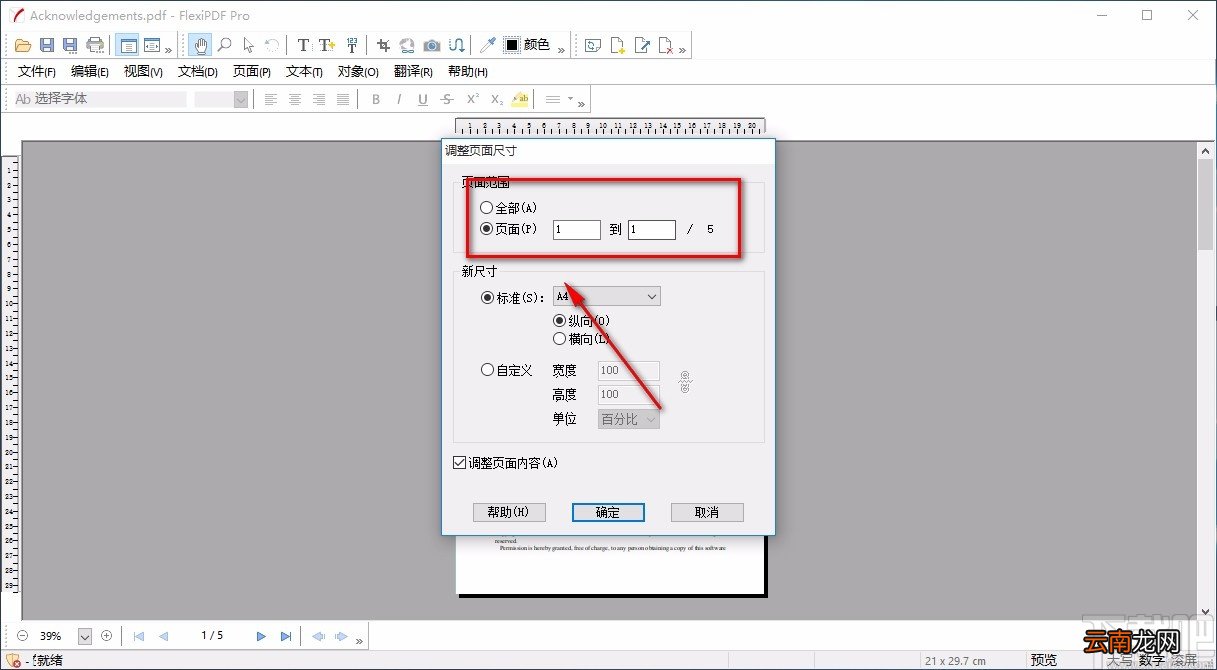The image size is (1217, 670).
Task: Click the 预览 status bar entry
Action: pos(1043,660)
